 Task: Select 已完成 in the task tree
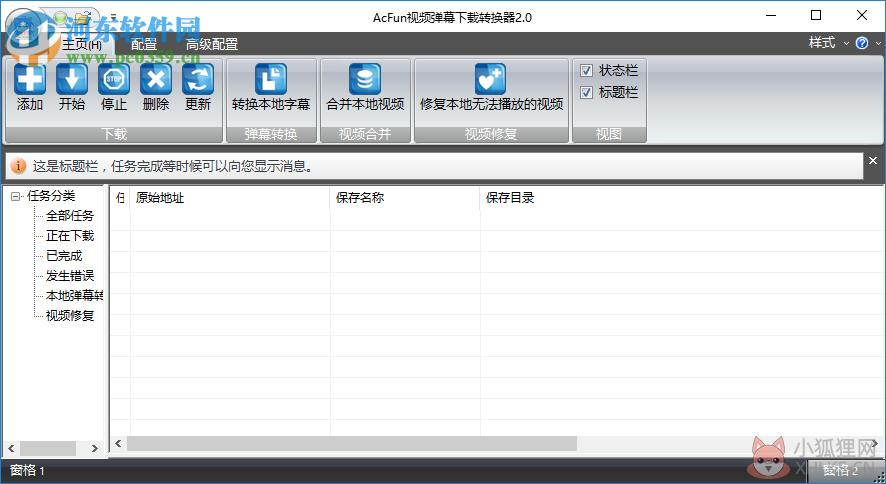tap(64, 256)
